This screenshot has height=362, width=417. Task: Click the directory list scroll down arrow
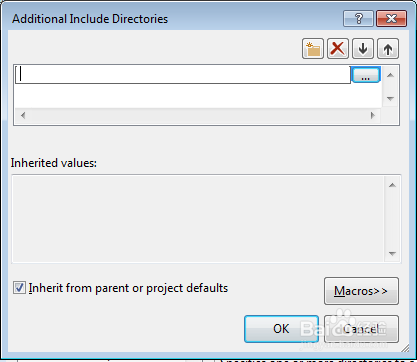pos(391,98)
